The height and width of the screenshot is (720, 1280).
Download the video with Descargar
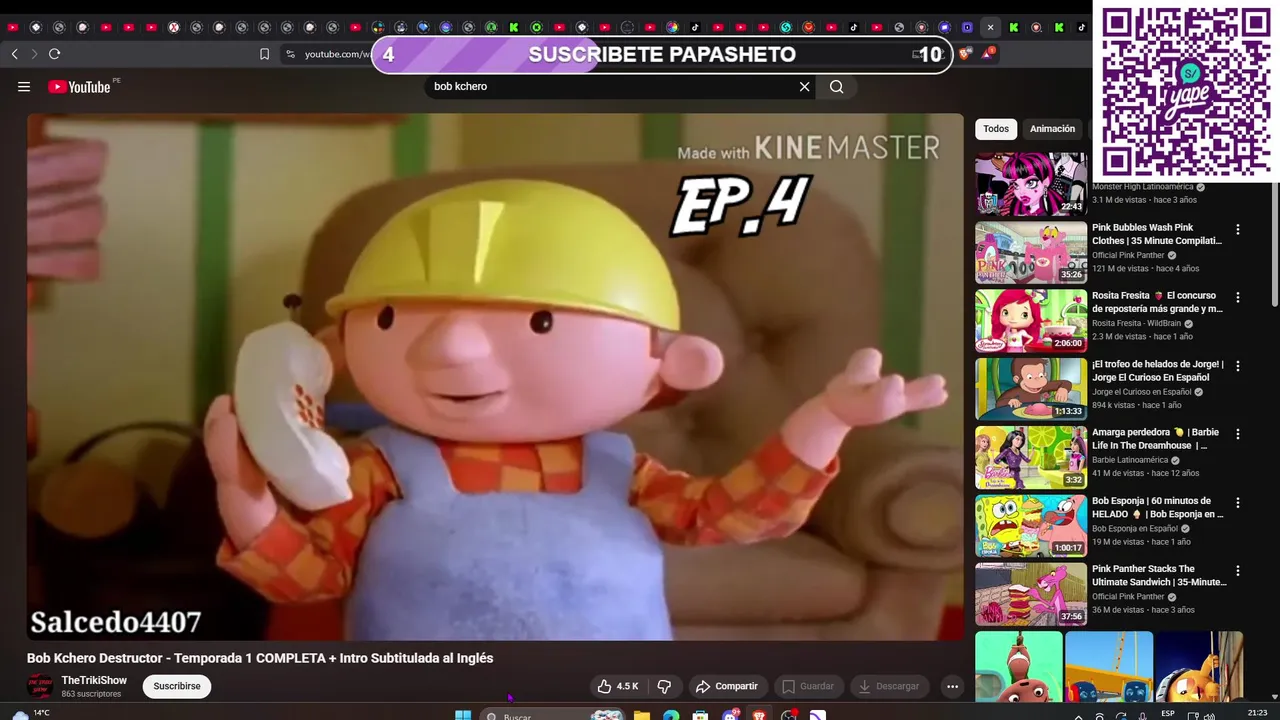[x=889, y=686]
